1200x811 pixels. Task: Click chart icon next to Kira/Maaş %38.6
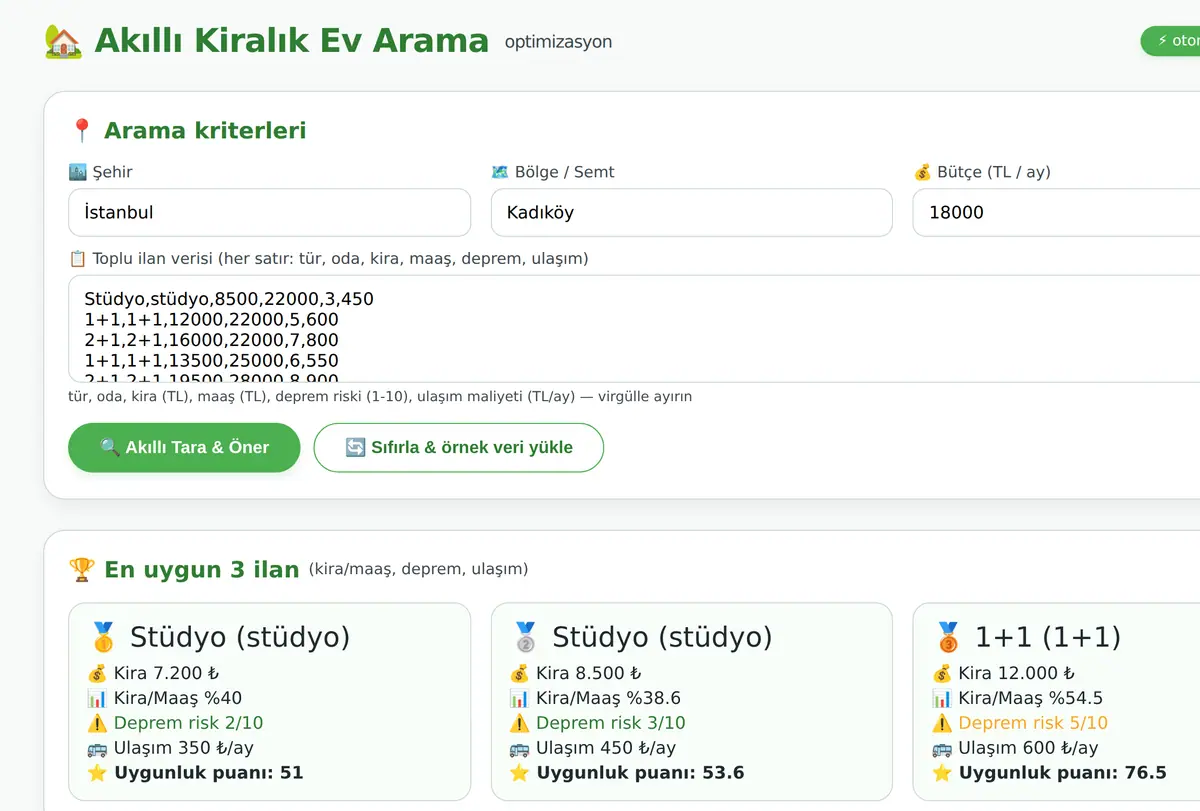[519, 698]
